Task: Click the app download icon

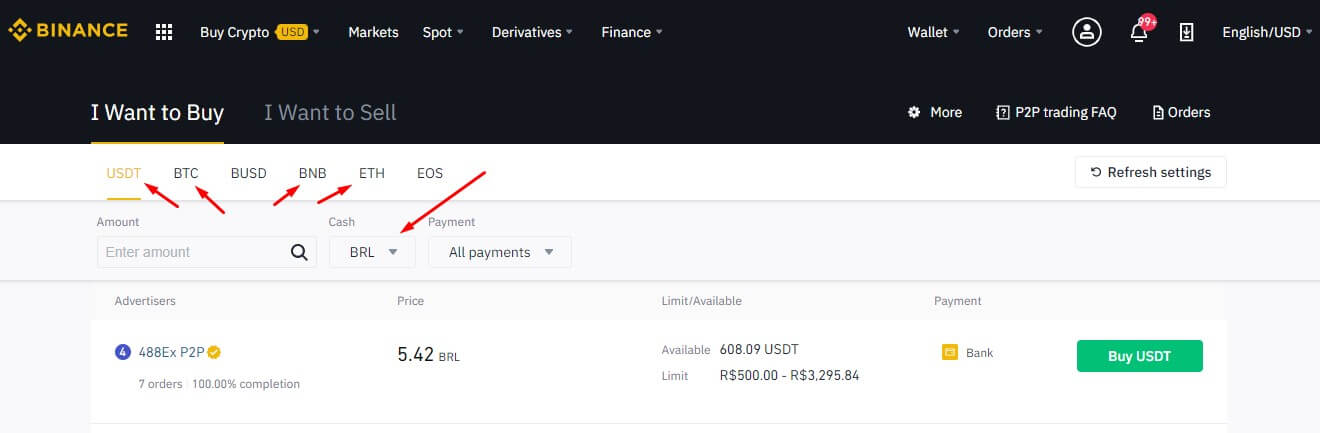Action: 1186,32
